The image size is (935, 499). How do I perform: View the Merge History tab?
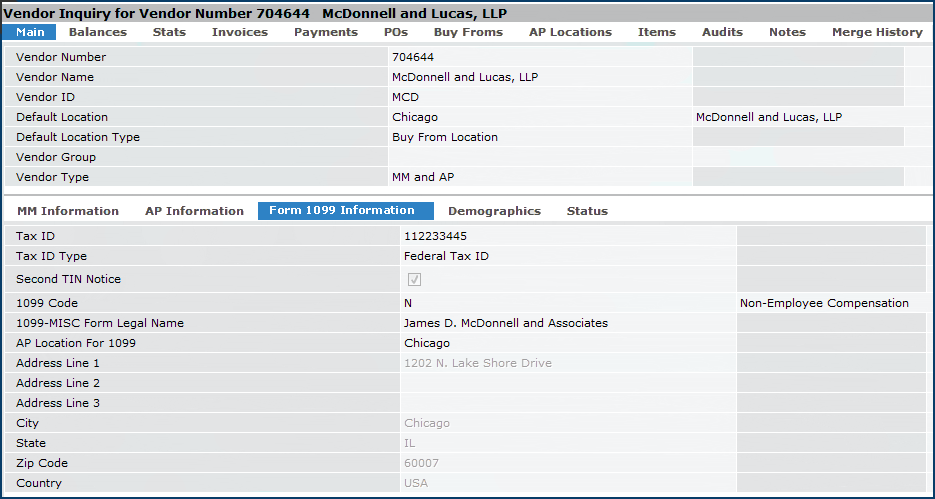click(877, 32)
